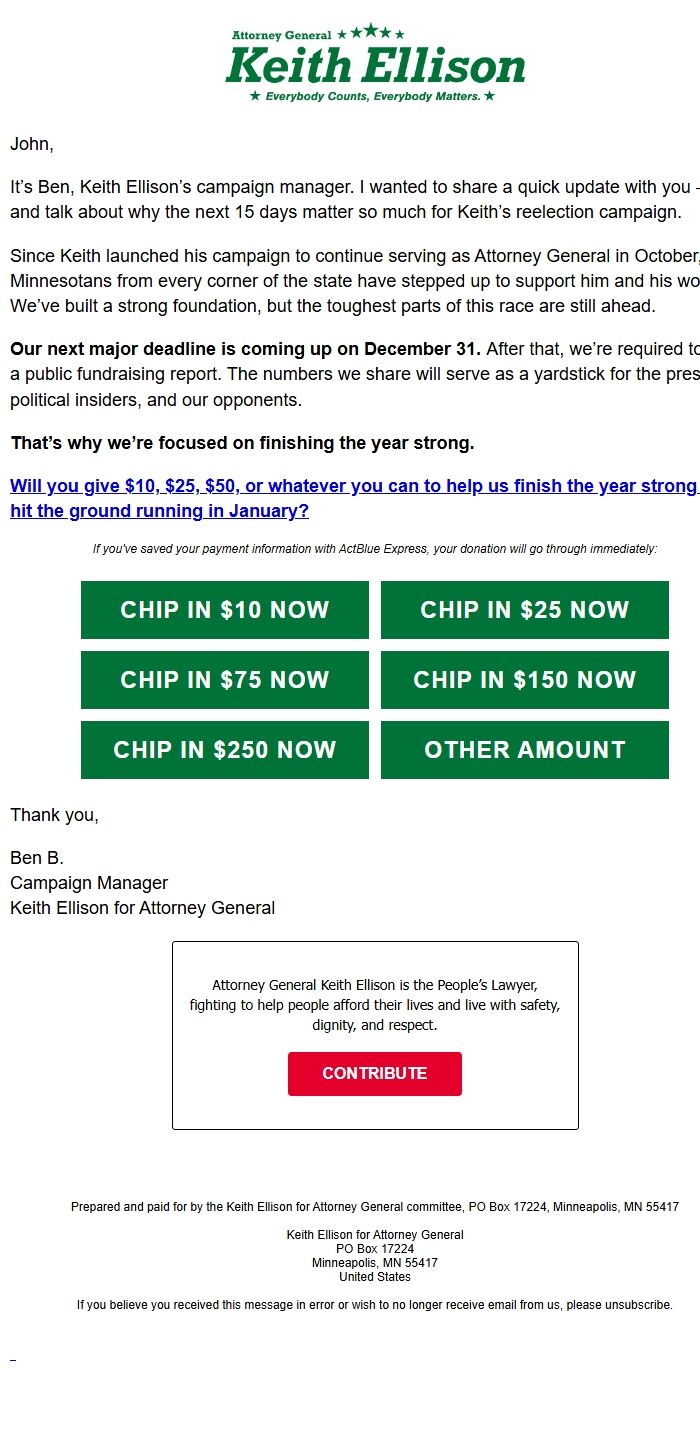The image size is (700, 1434).
Task: Click the 'Everybody Counts, Everybody Matters' tagline banner
Action: click(374, 97)
